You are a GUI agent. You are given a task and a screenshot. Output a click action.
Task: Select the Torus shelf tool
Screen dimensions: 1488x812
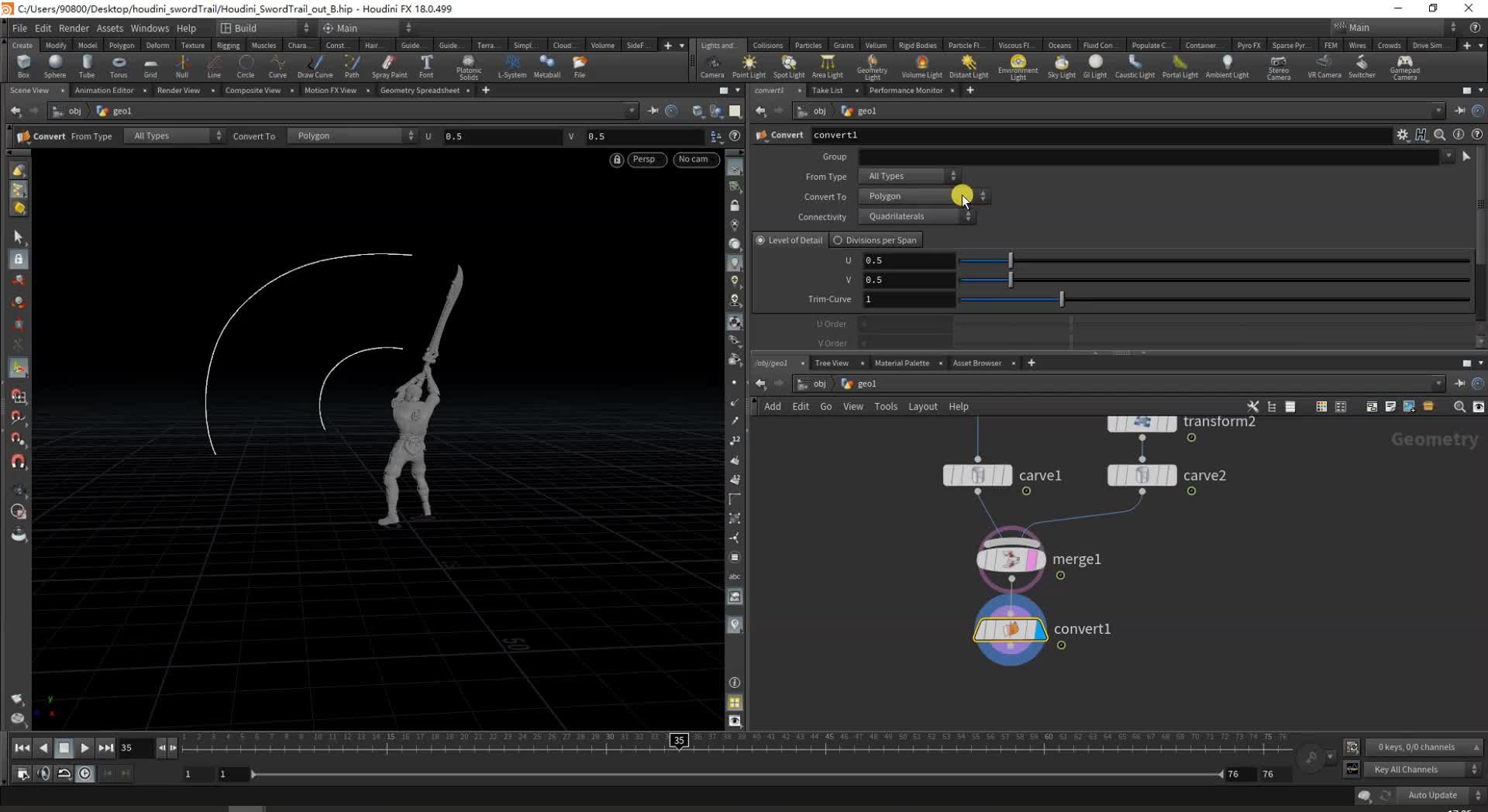[x=119, y=67]
